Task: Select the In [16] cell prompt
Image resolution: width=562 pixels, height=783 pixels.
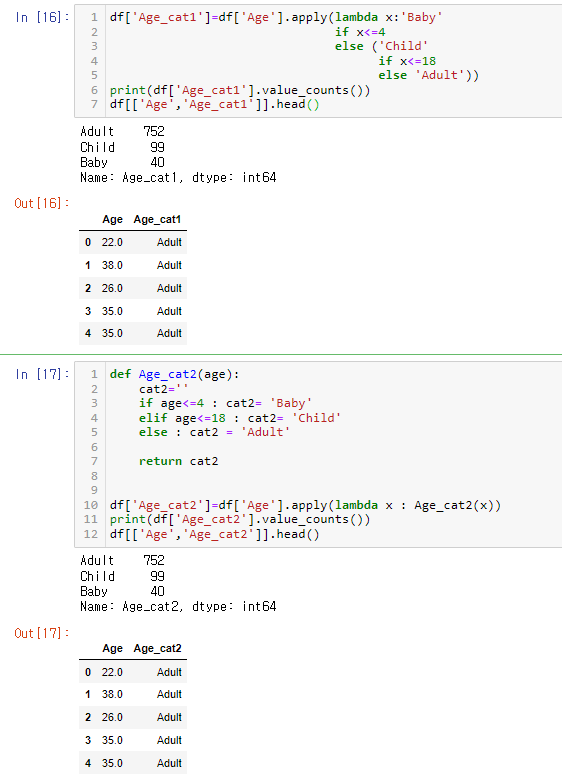Action: tap(42, 17)
